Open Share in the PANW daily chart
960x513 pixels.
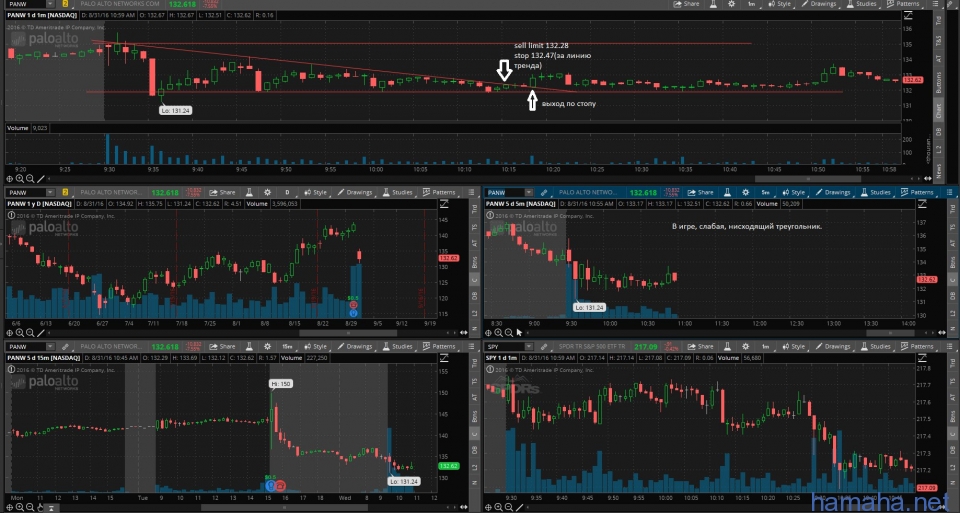[x=222, y=192]
